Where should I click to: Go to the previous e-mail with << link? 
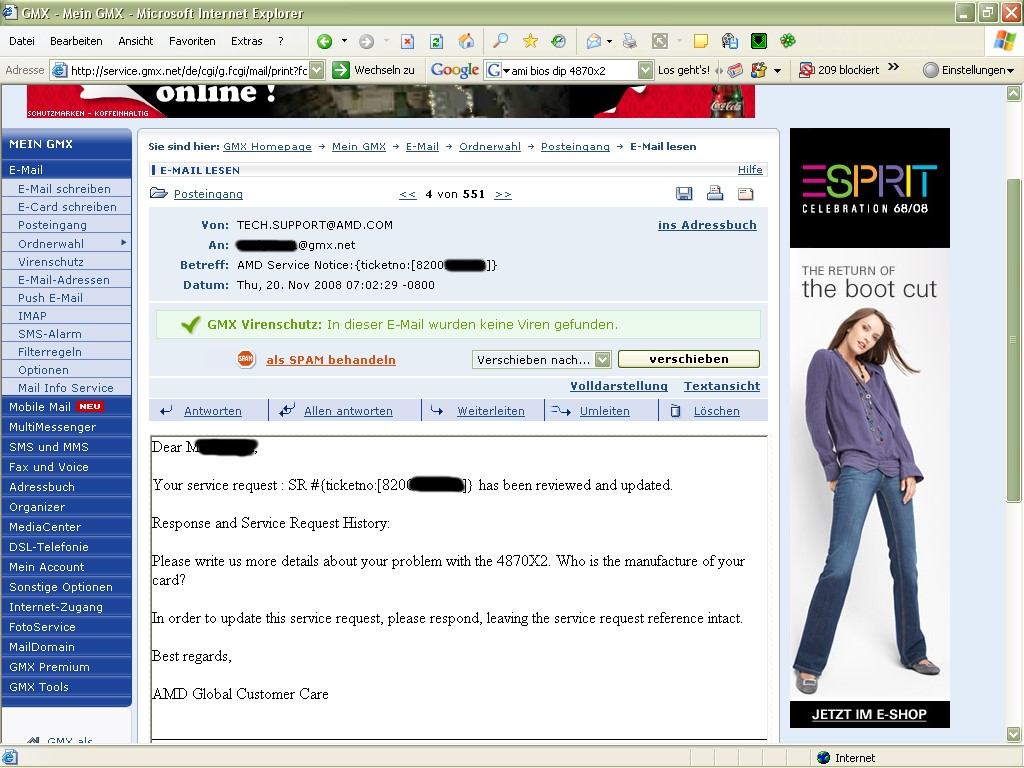click(x=408, y=194)
